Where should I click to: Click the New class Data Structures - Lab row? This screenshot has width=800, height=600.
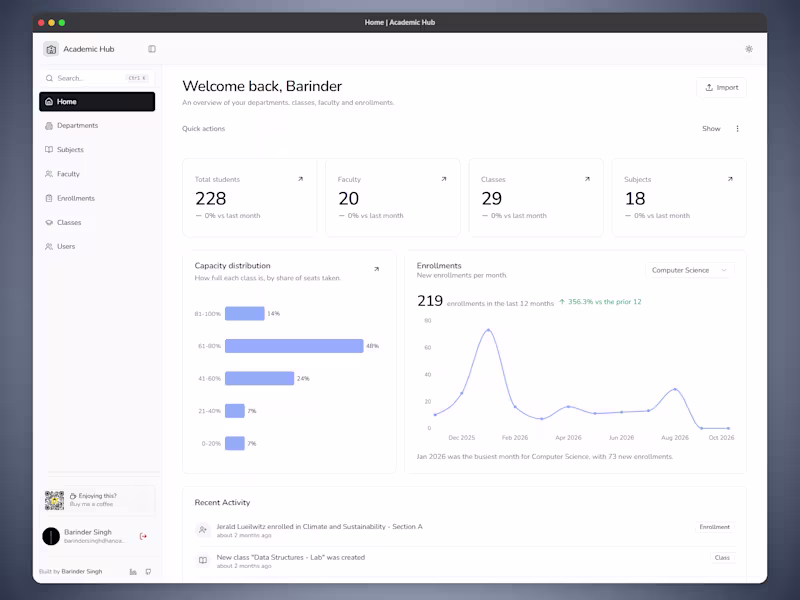tap(464, 561)
